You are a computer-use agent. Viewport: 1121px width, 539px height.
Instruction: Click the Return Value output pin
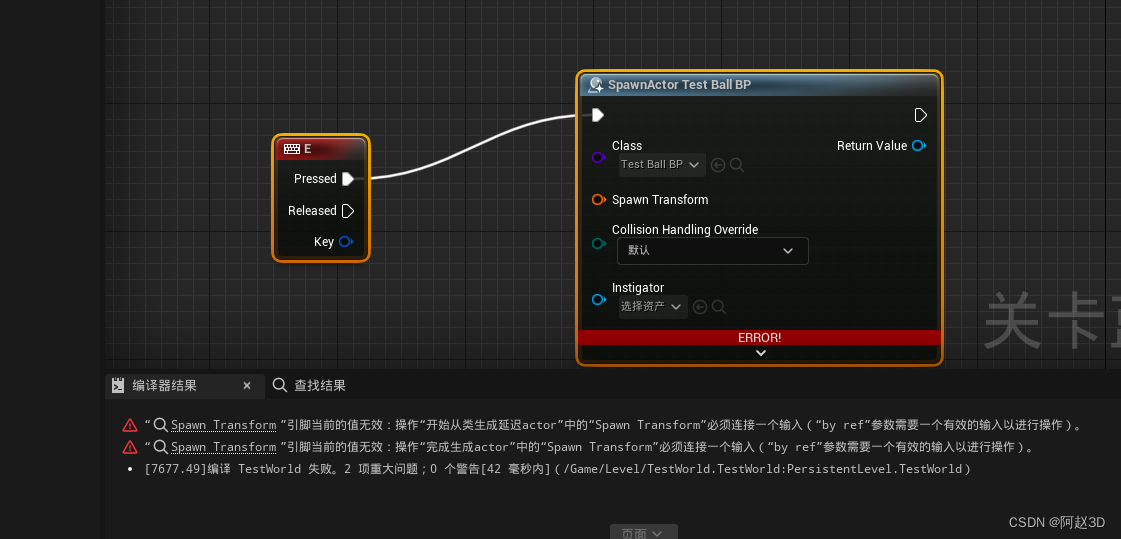coord(919,146)
